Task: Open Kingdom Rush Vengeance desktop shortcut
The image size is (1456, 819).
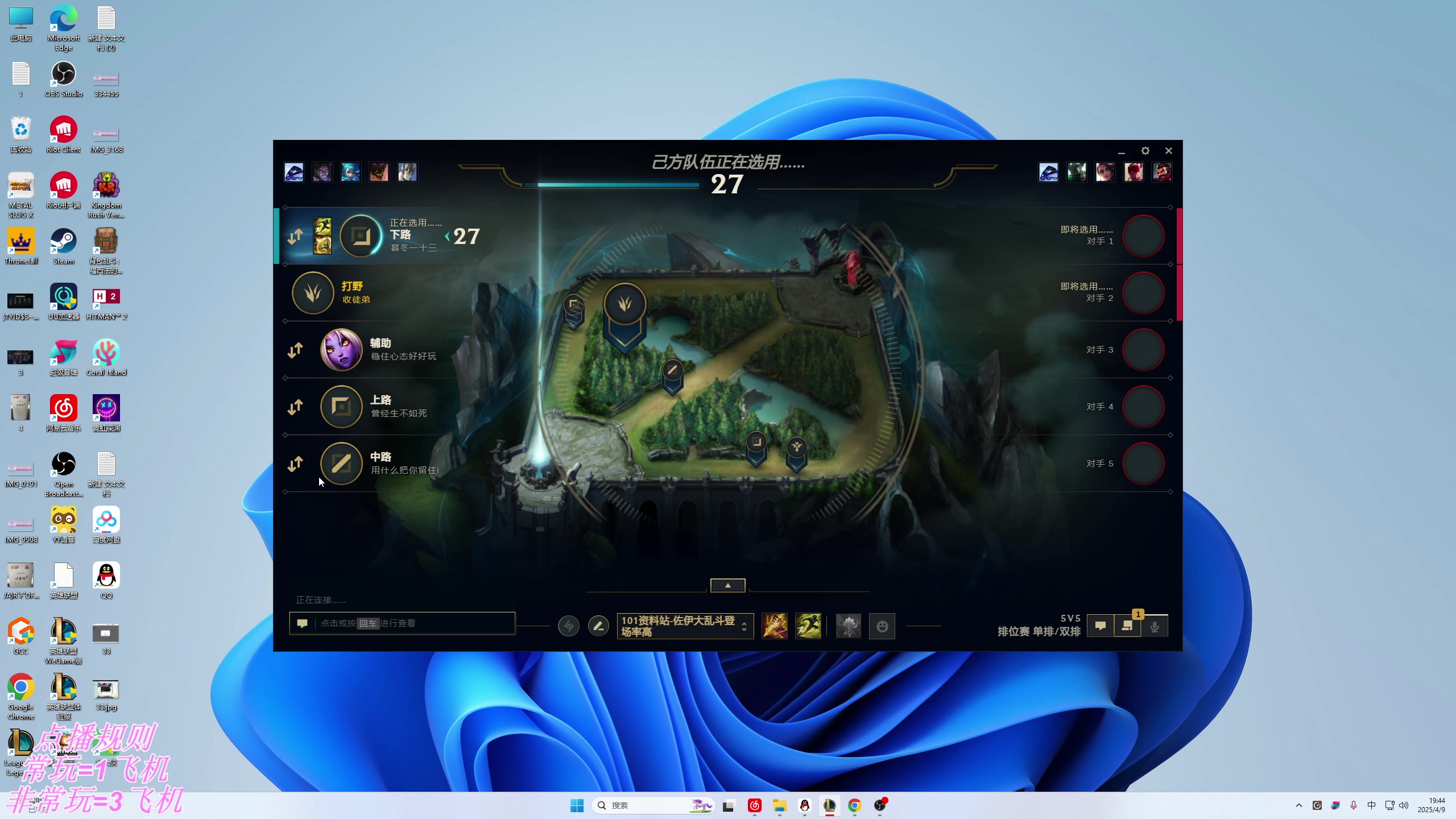Action: coord(106,196)
